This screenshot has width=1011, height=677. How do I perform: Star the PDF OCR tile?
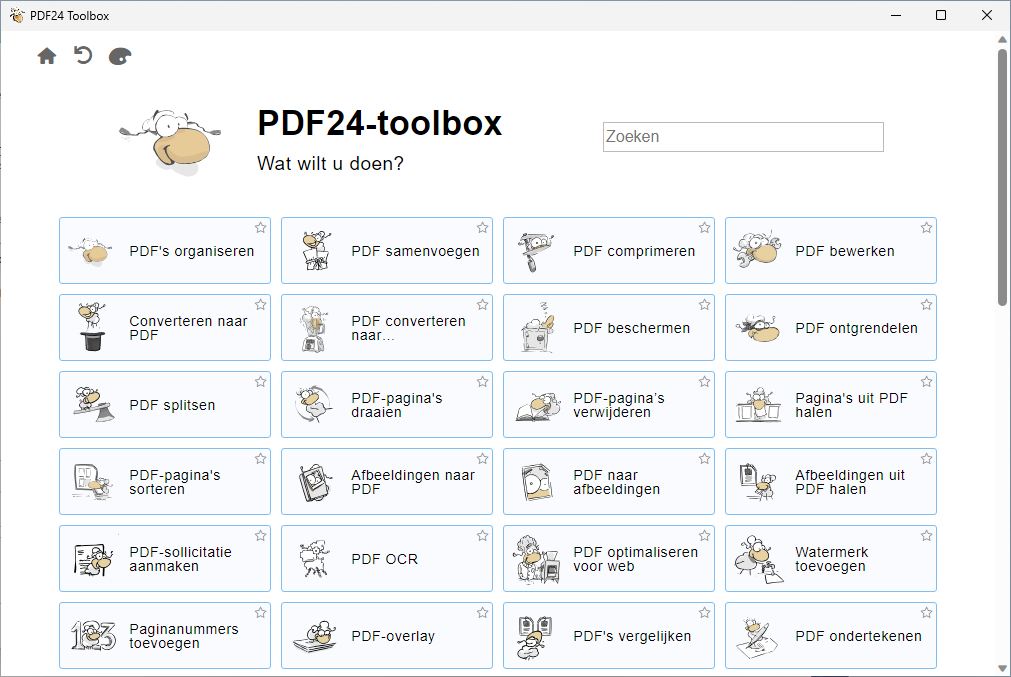482,536
